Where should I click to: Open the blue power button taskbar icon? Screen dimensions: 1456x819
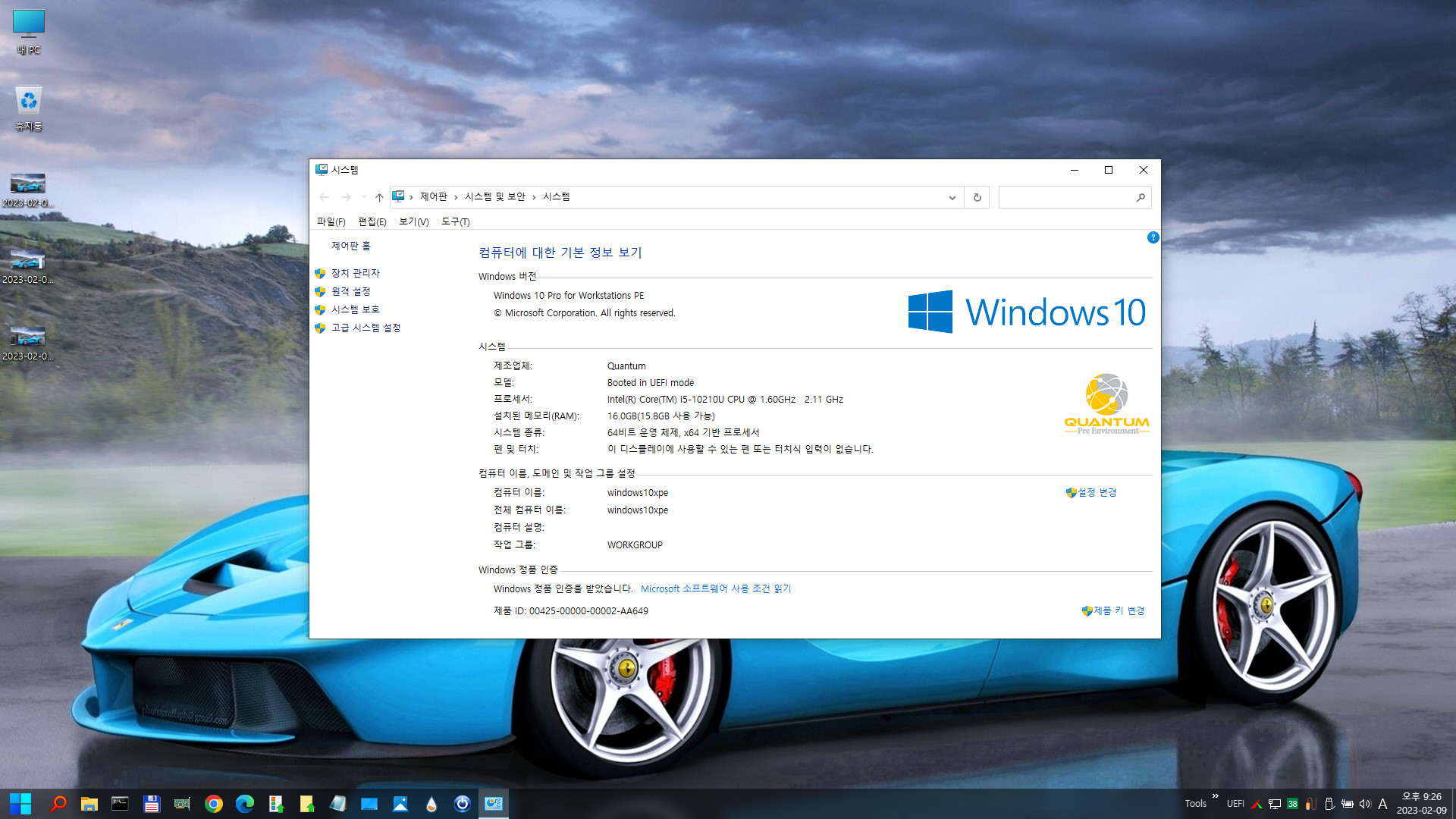coord(463,804)
